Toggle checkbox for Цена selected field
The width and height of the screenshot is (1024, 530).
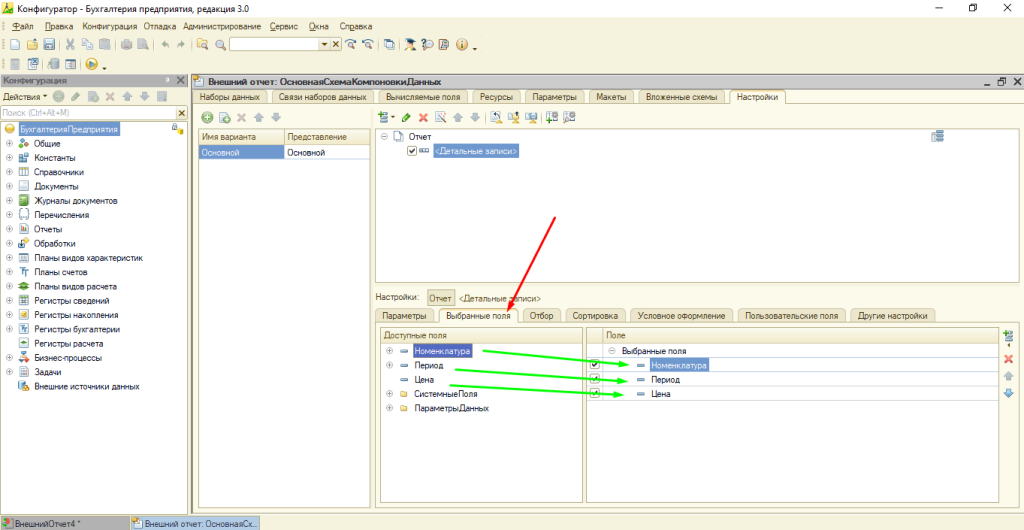[x=595, y=394]
